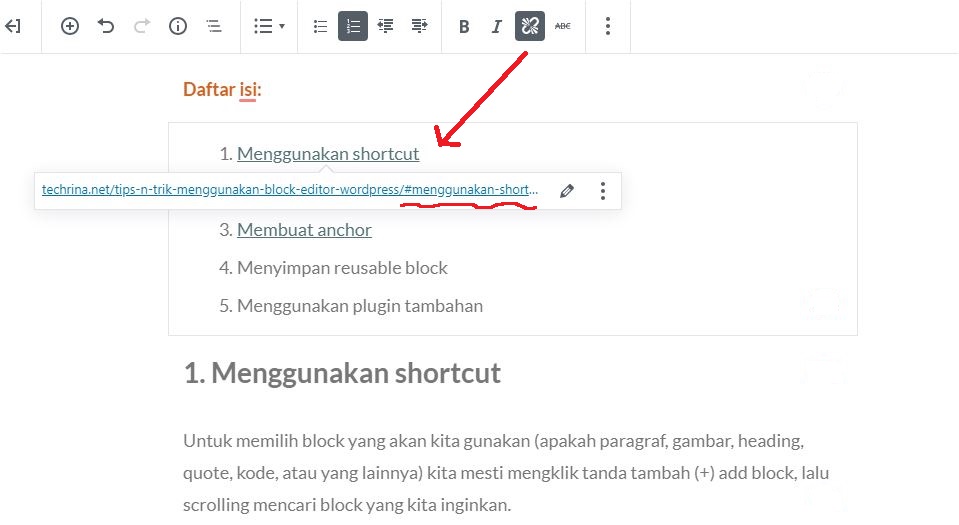Screen dimensions: 959x525
Task: Indent the current list item
Action: 419,27
